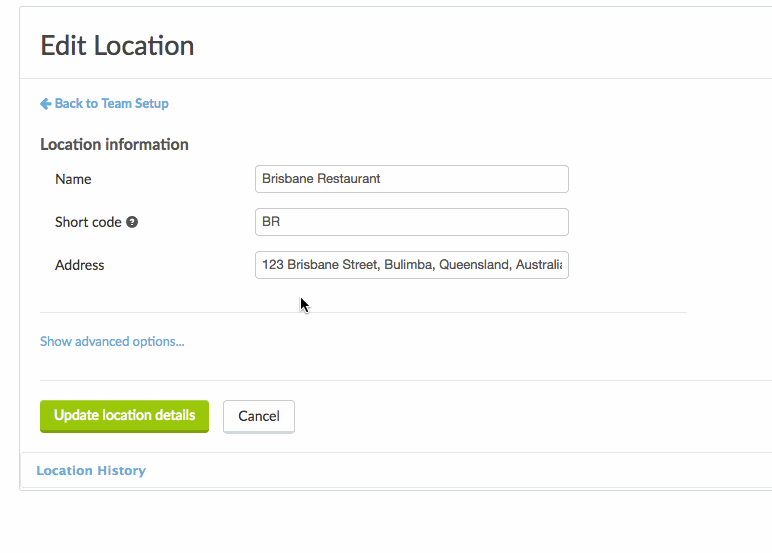Click the back arrow icon beside Team Setup
772x553 pixels.
click(x=46, y=103)
